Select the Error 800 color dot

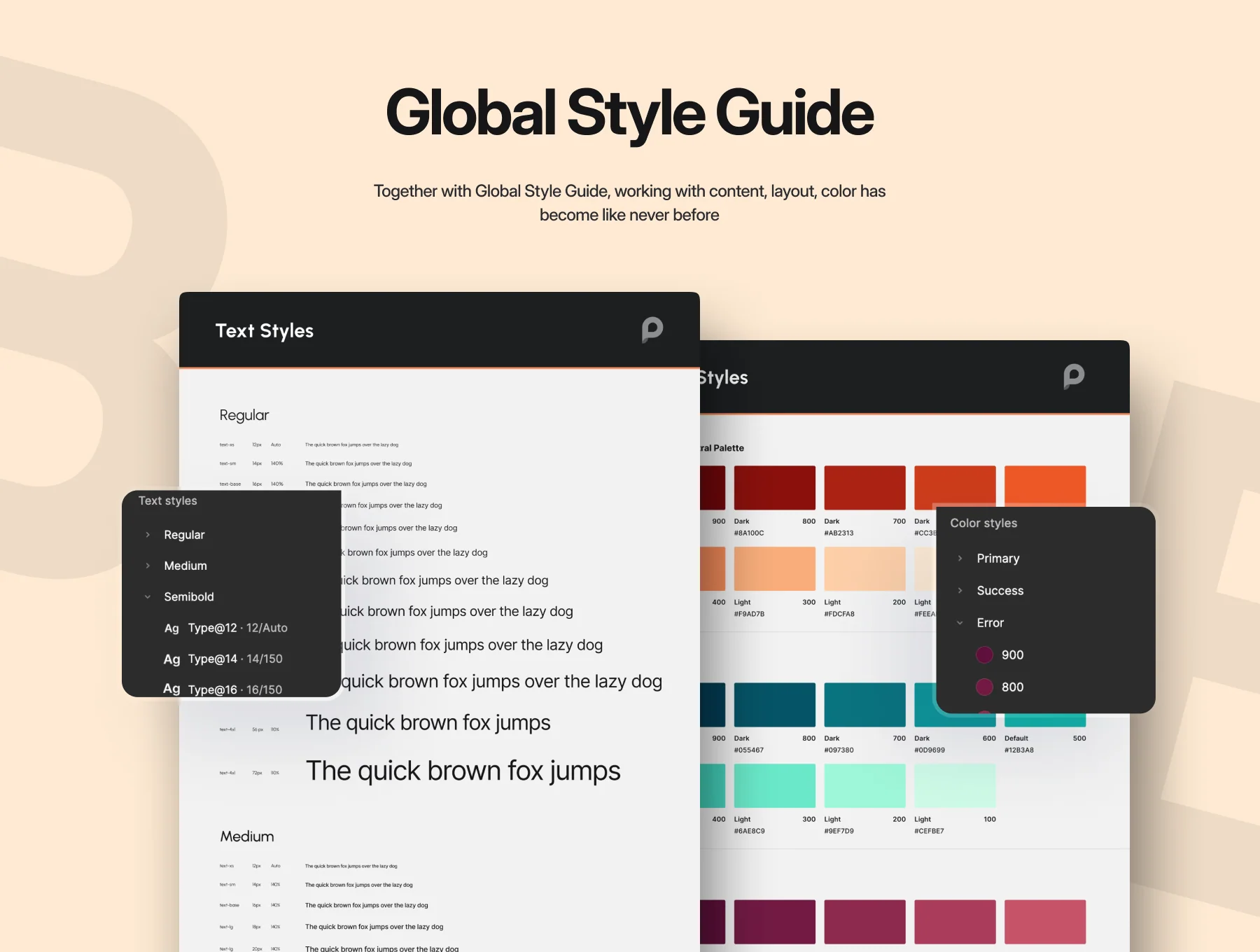984,687
